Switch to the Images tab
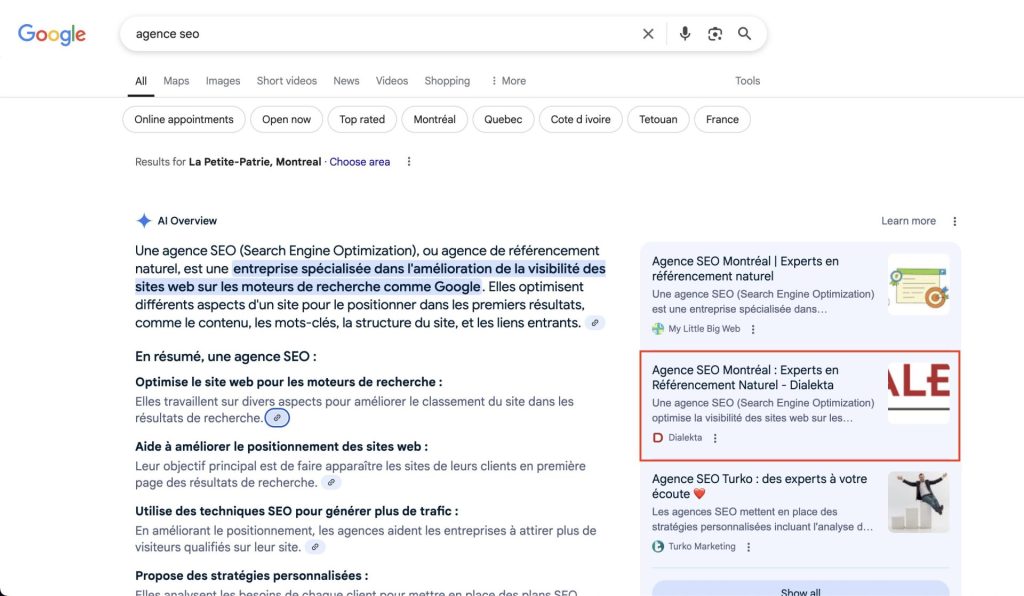 [222, 80]
